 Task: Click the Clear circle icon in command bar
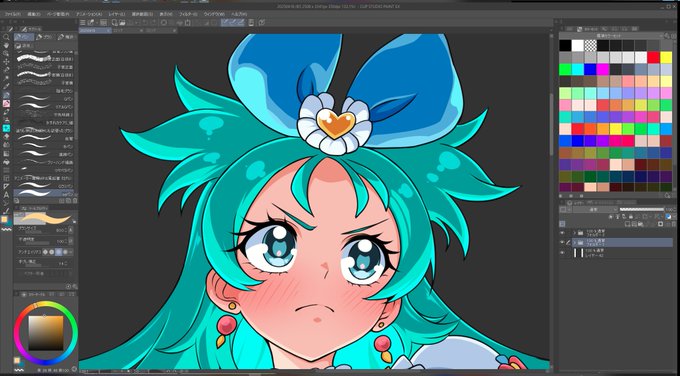164,22
